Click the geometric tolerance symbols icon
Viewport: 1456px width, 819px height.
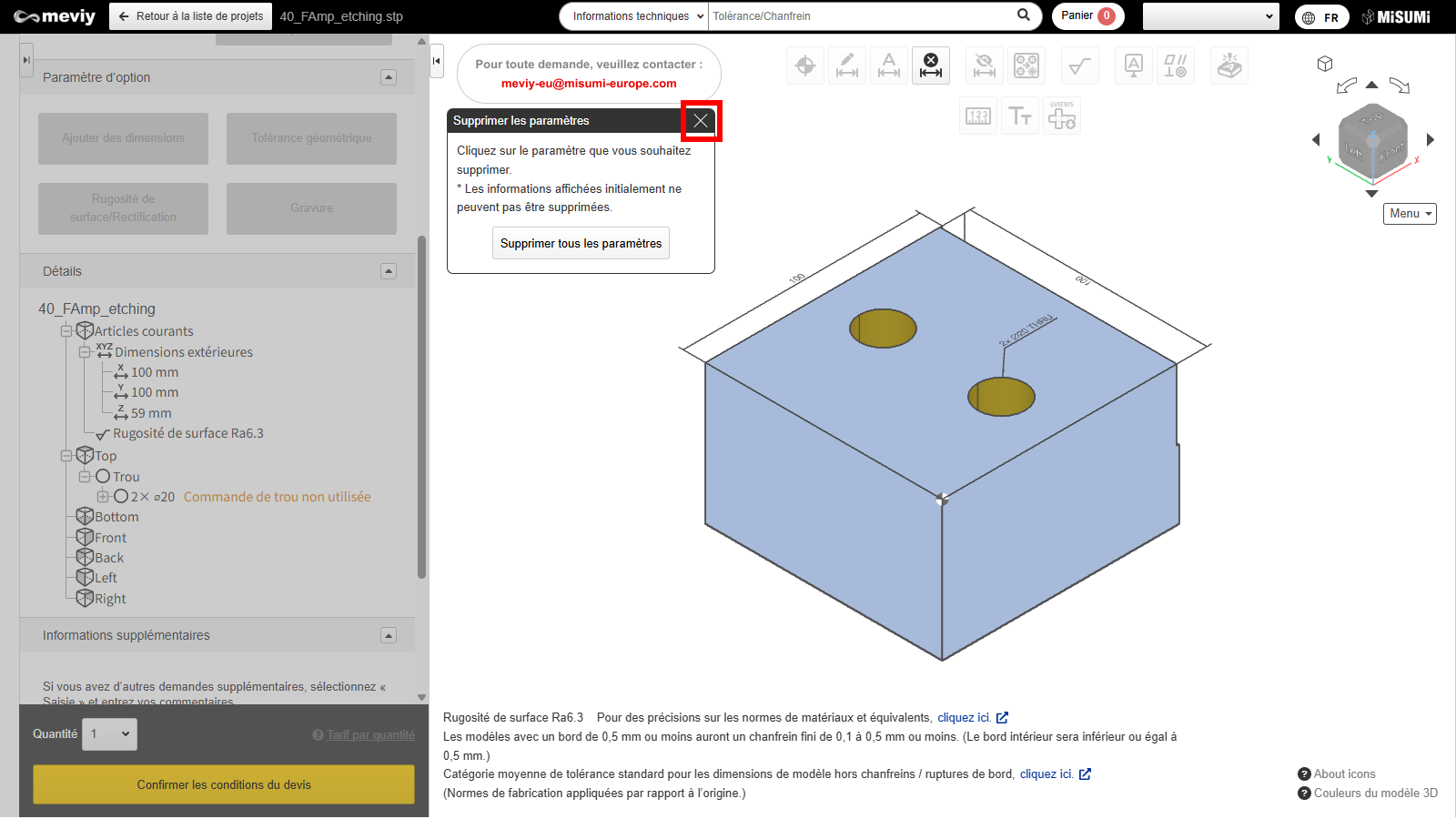tap(1175, 66)
